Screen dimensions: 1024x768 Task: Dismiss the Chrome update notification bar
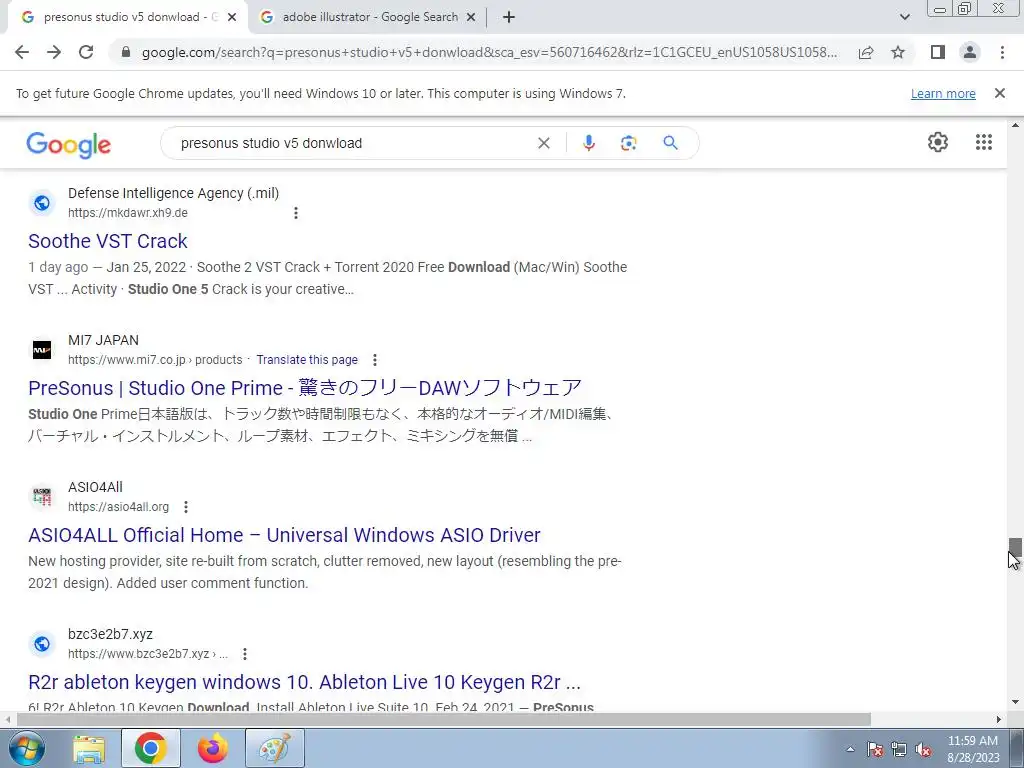click(x=999, y=93)
